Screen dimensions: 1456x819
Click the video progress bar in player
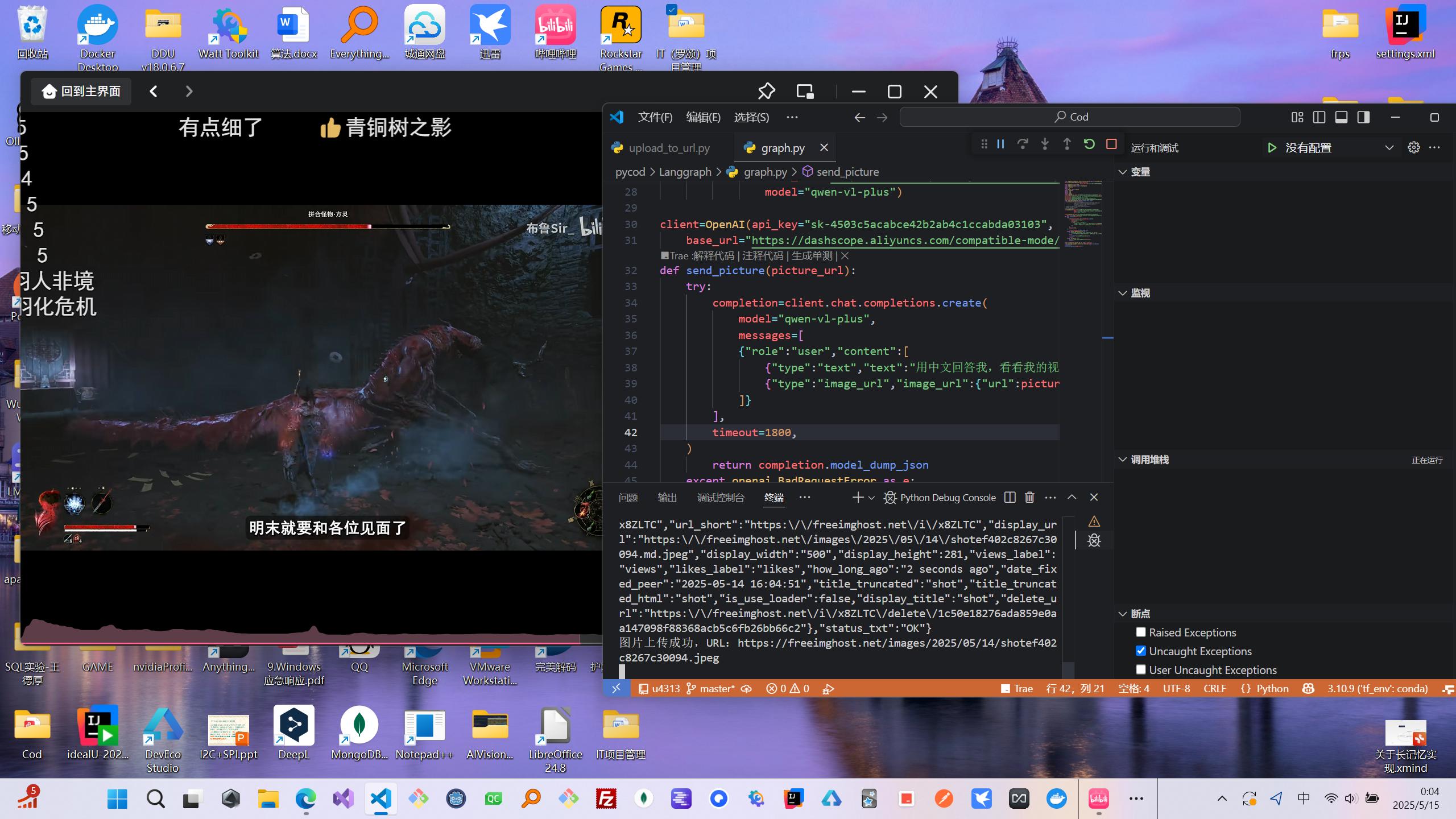point(312,643)
